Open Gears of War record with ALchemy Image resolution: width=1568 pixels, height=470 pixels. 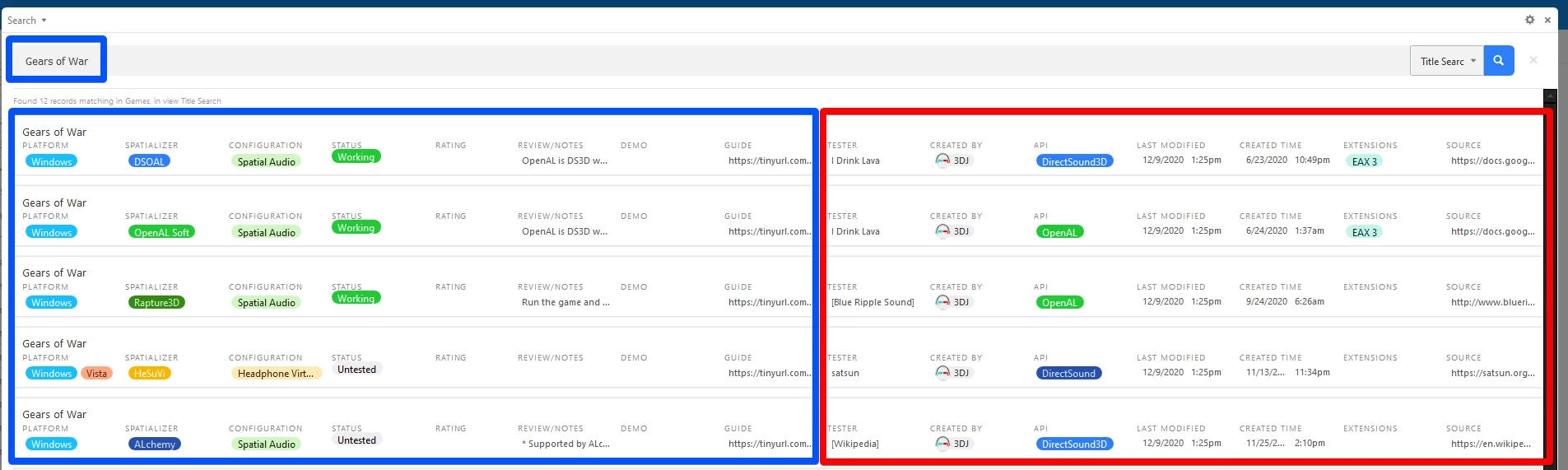(54, 414)
